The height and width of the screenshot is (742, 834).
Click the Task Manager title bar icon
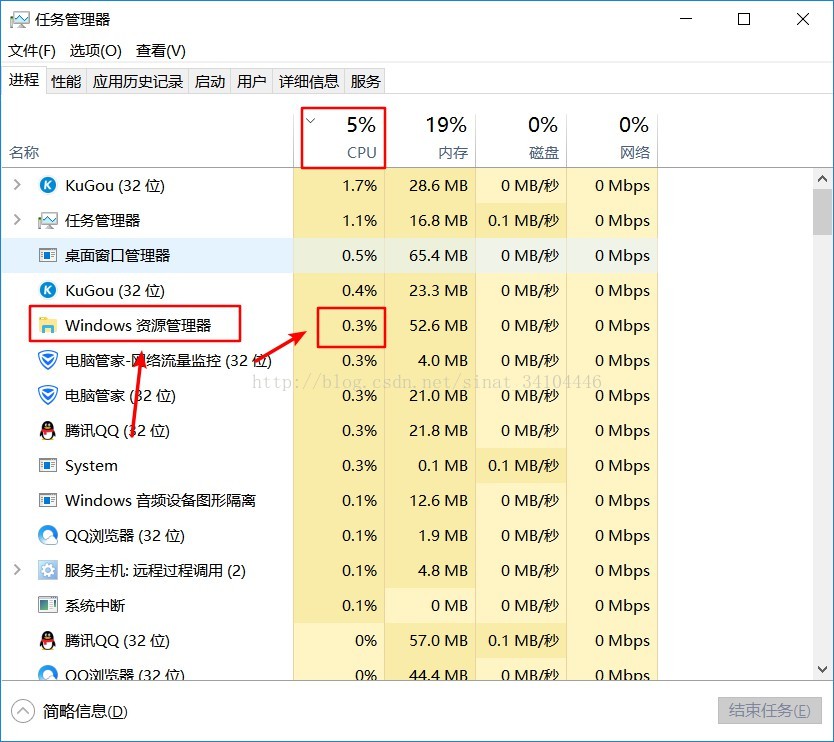click(19, 20)
